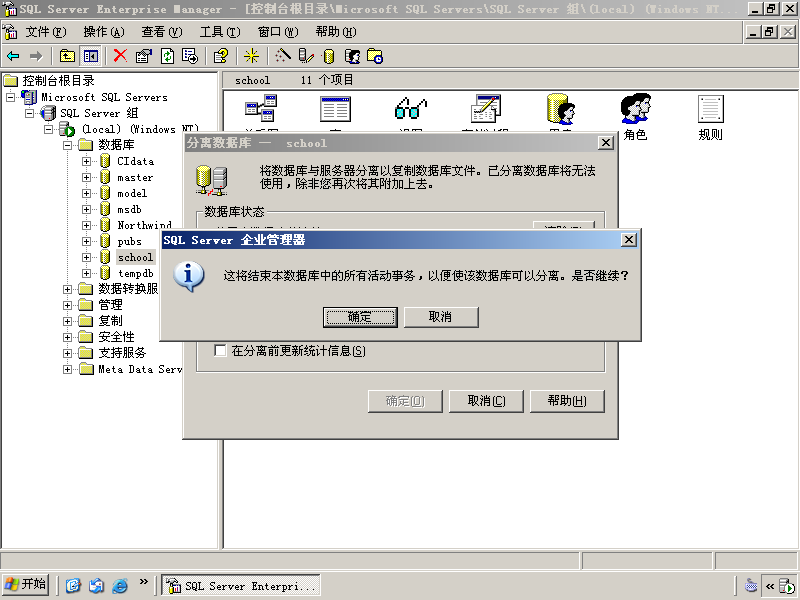Click the yellow New star toolbar icon
Screen dimensions: 800x600
coord(251,56)
